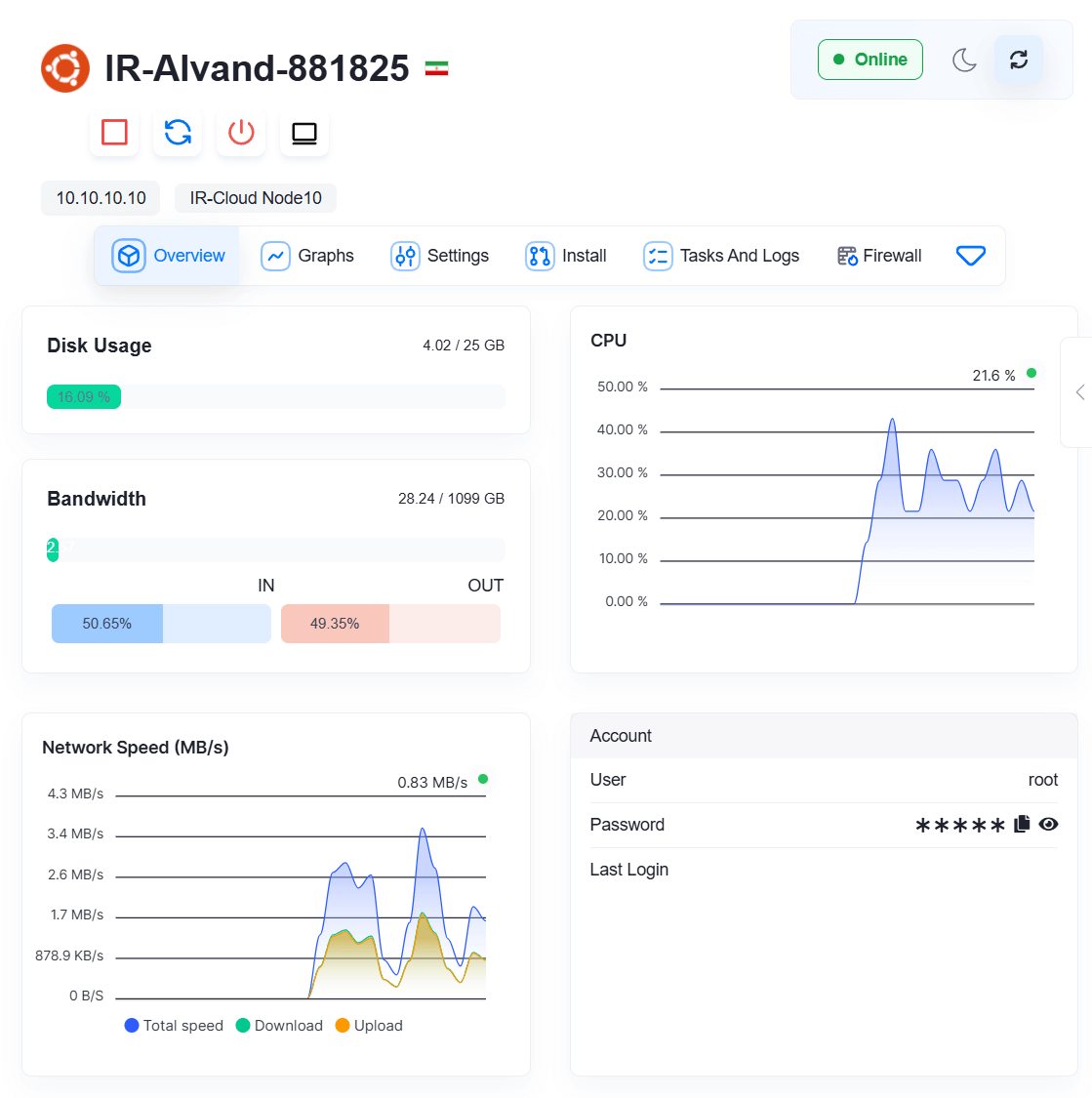Click the refresh icon beside the moon
Viewport: 1092px width, 1098px height.
(x=1018, y=60)
